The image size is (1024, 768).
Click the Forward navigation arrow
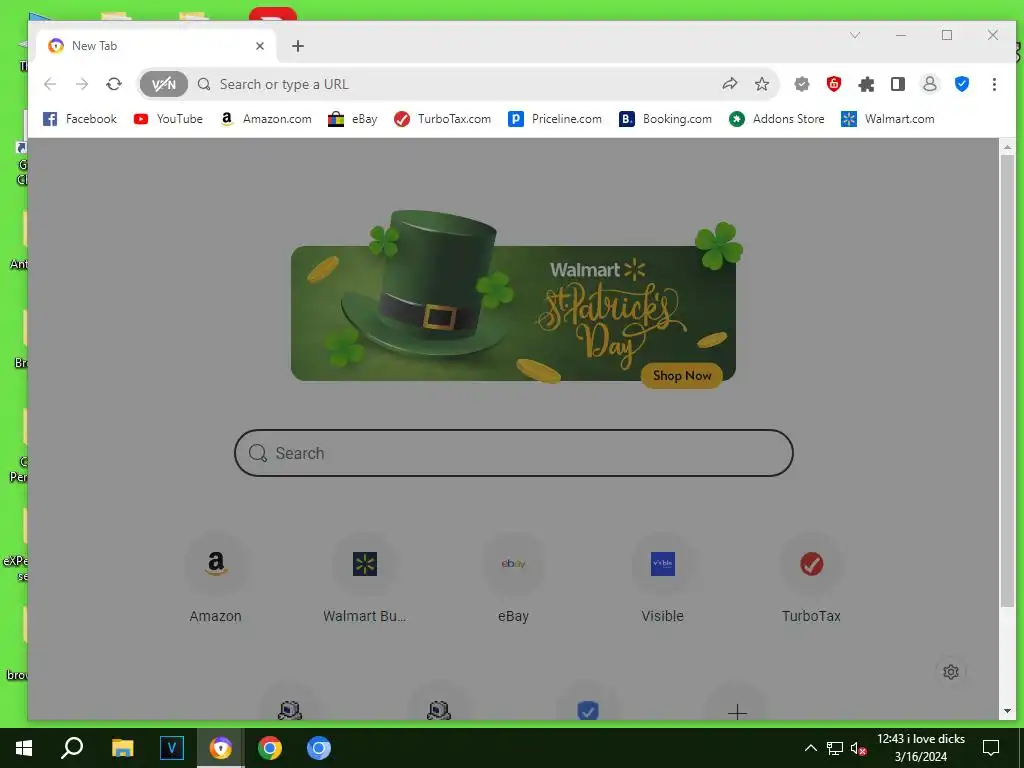(82, 84)
